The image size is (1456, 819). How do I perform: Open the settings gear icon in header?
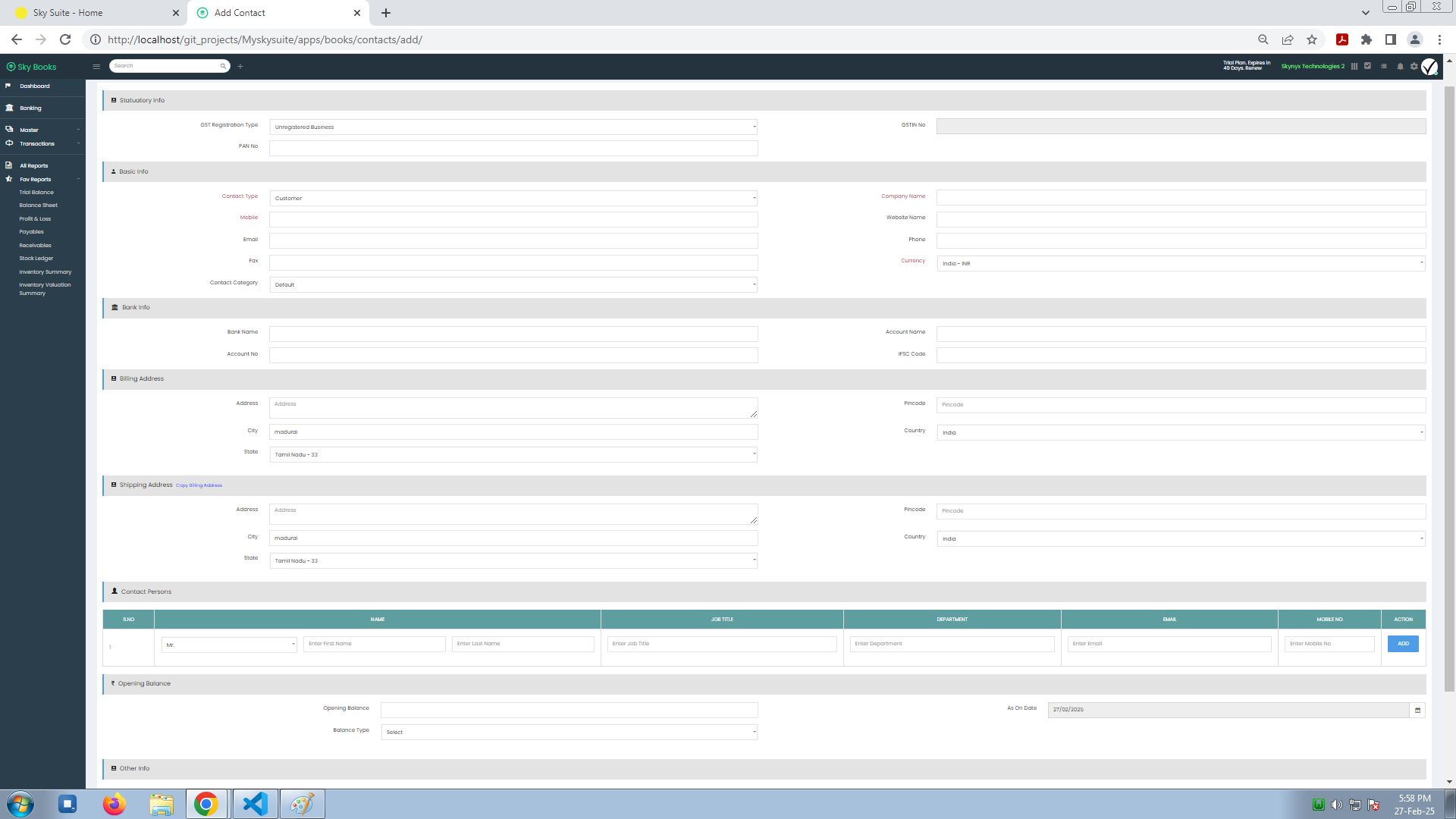tap(1414, 66)
